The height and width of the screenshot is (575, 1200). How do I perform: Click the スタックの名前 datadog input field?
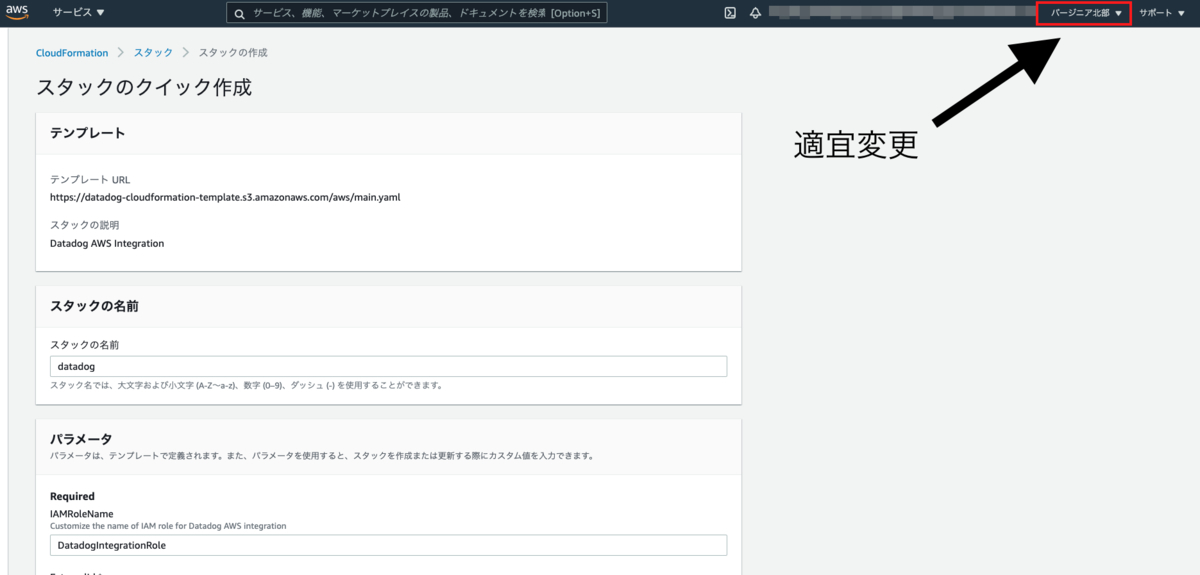(388, 366)
